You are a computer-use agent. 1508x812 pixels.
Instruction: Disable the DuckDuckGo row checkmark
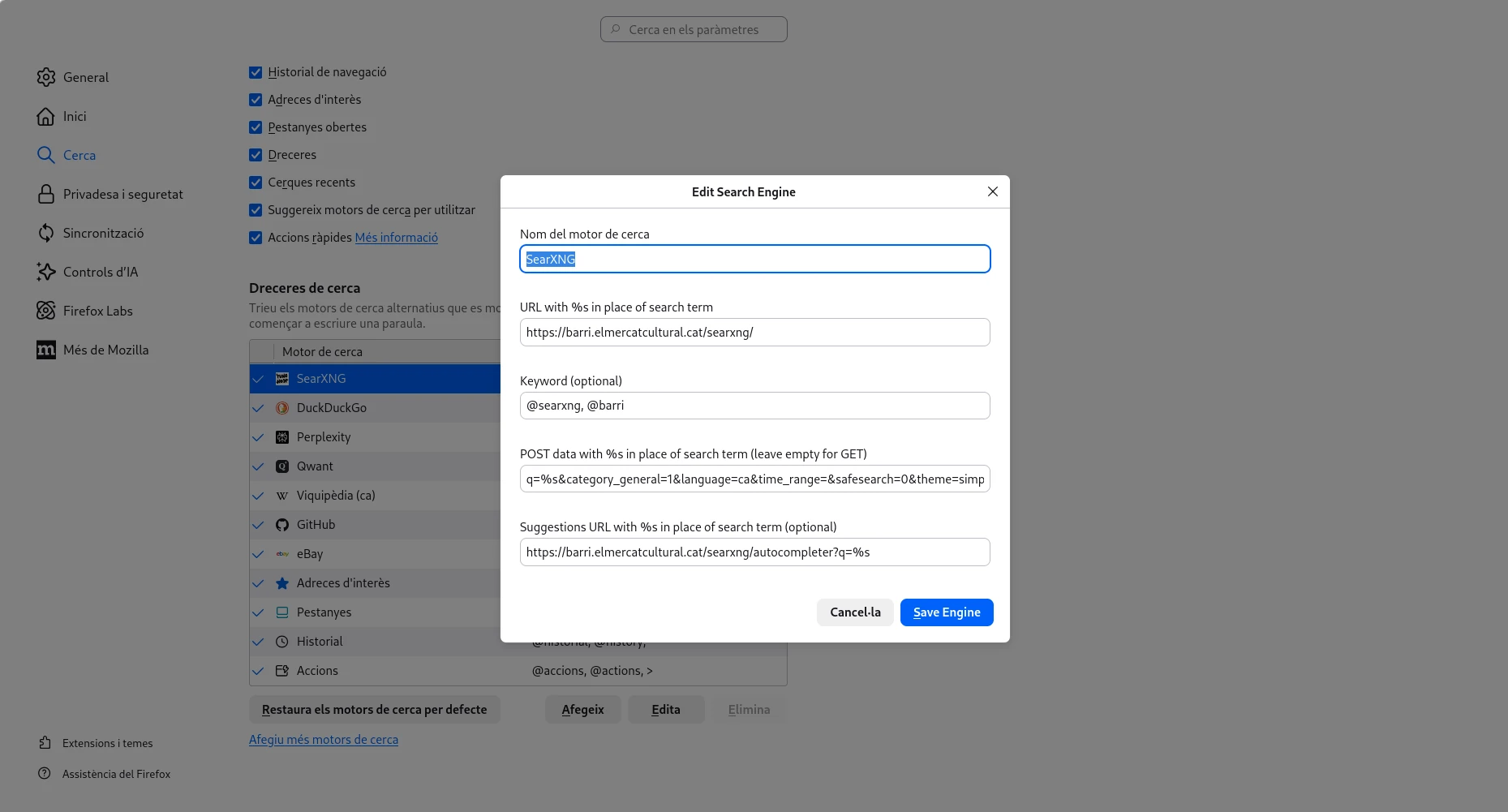tap(258, 408)
